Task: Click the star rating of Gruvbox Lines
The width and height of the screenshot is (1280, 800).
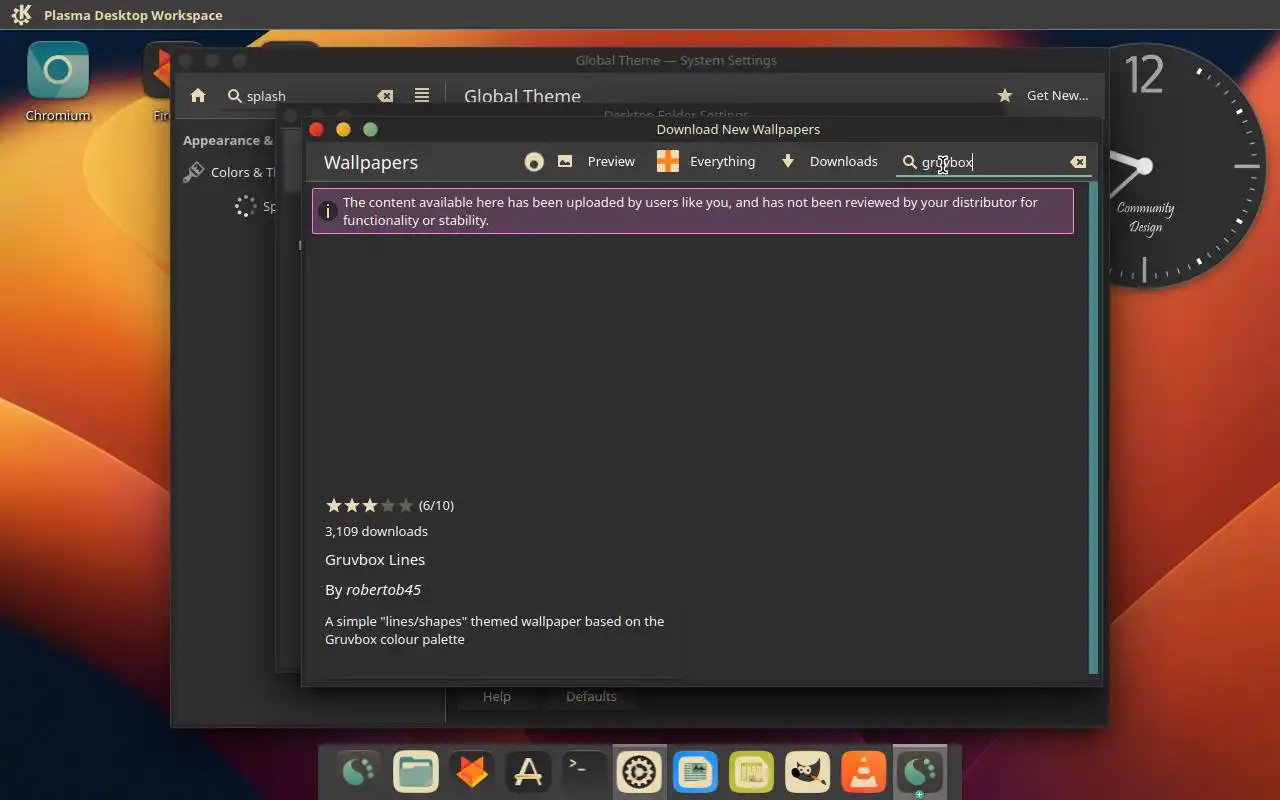Action: click(x=369, y=505)
